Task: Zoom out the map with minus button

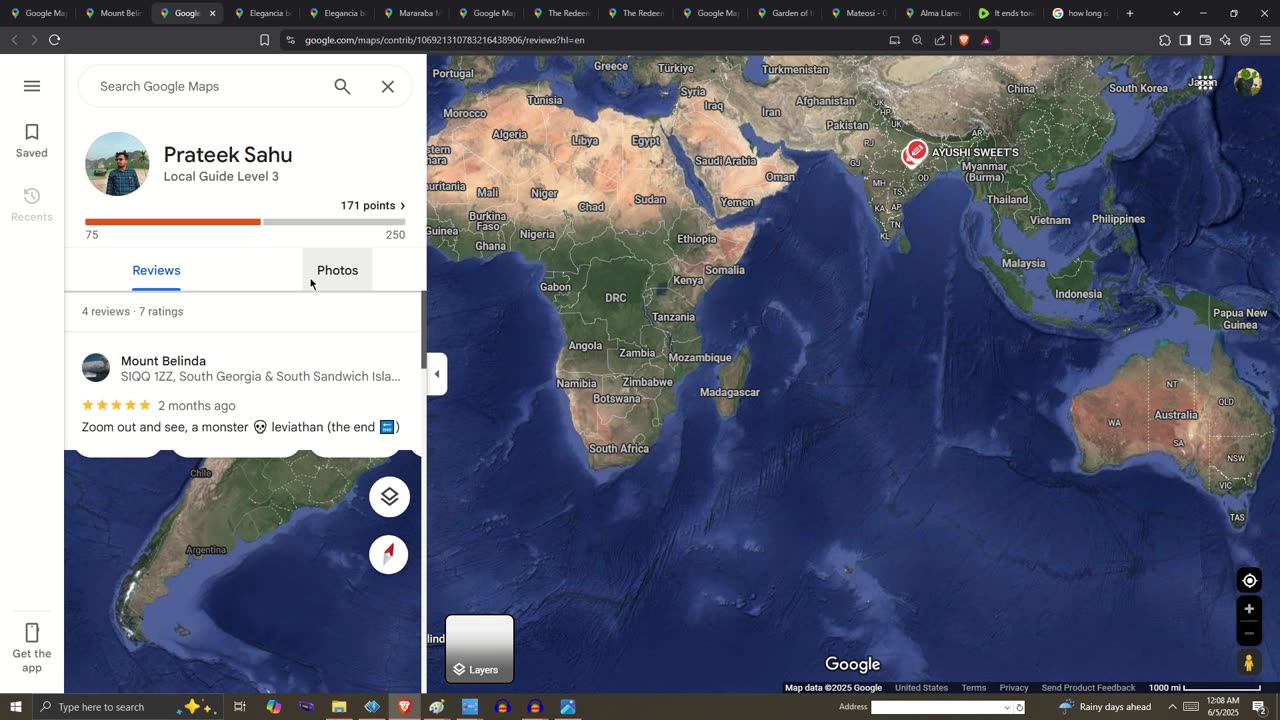Action: [1249, 633]
